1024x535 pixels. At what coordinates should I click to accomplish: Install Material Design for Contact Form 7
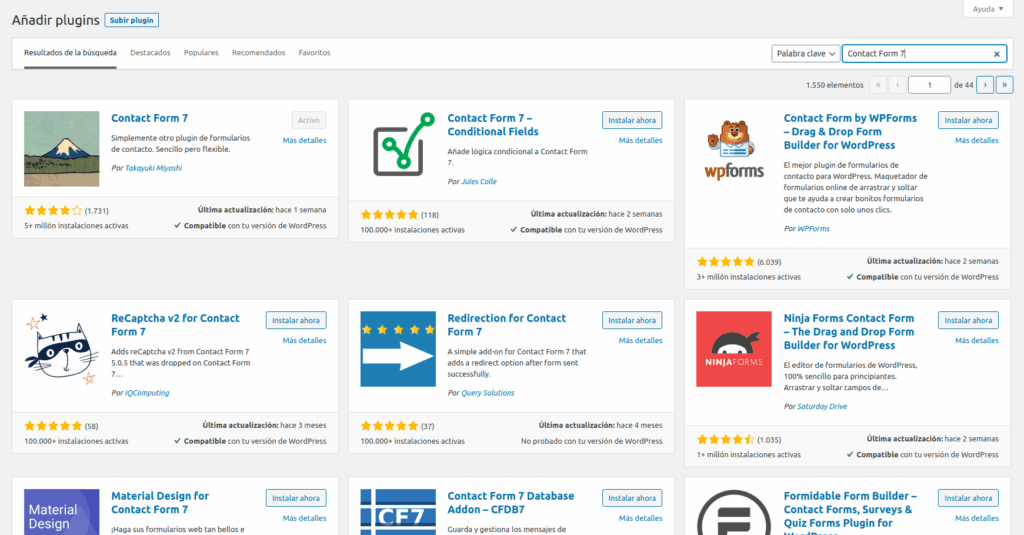(296, 498)
